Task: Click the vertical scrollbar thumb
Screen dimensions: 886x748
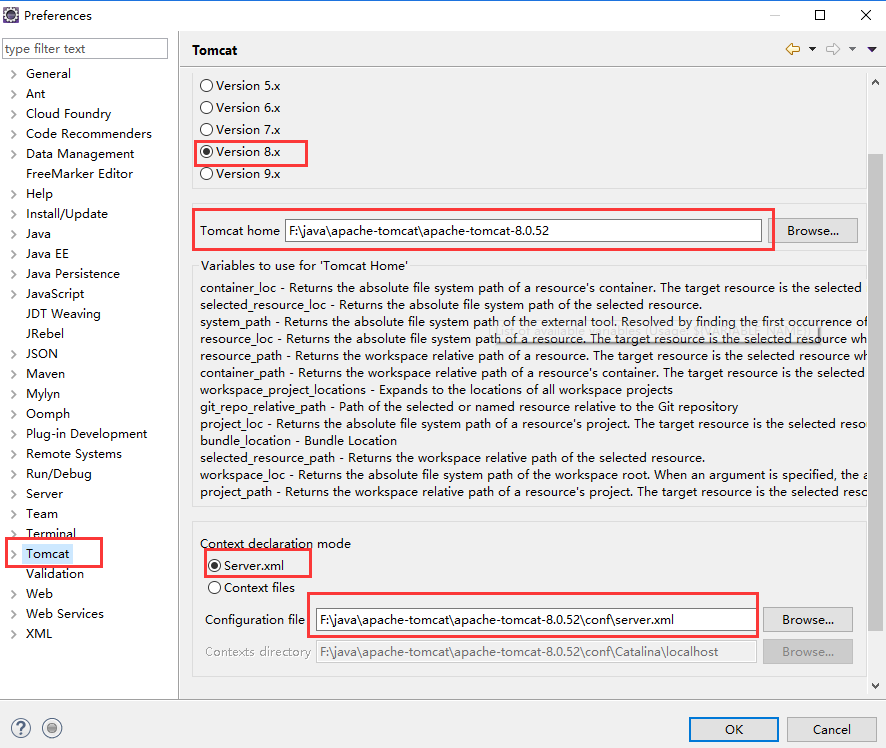Action: 875,392
